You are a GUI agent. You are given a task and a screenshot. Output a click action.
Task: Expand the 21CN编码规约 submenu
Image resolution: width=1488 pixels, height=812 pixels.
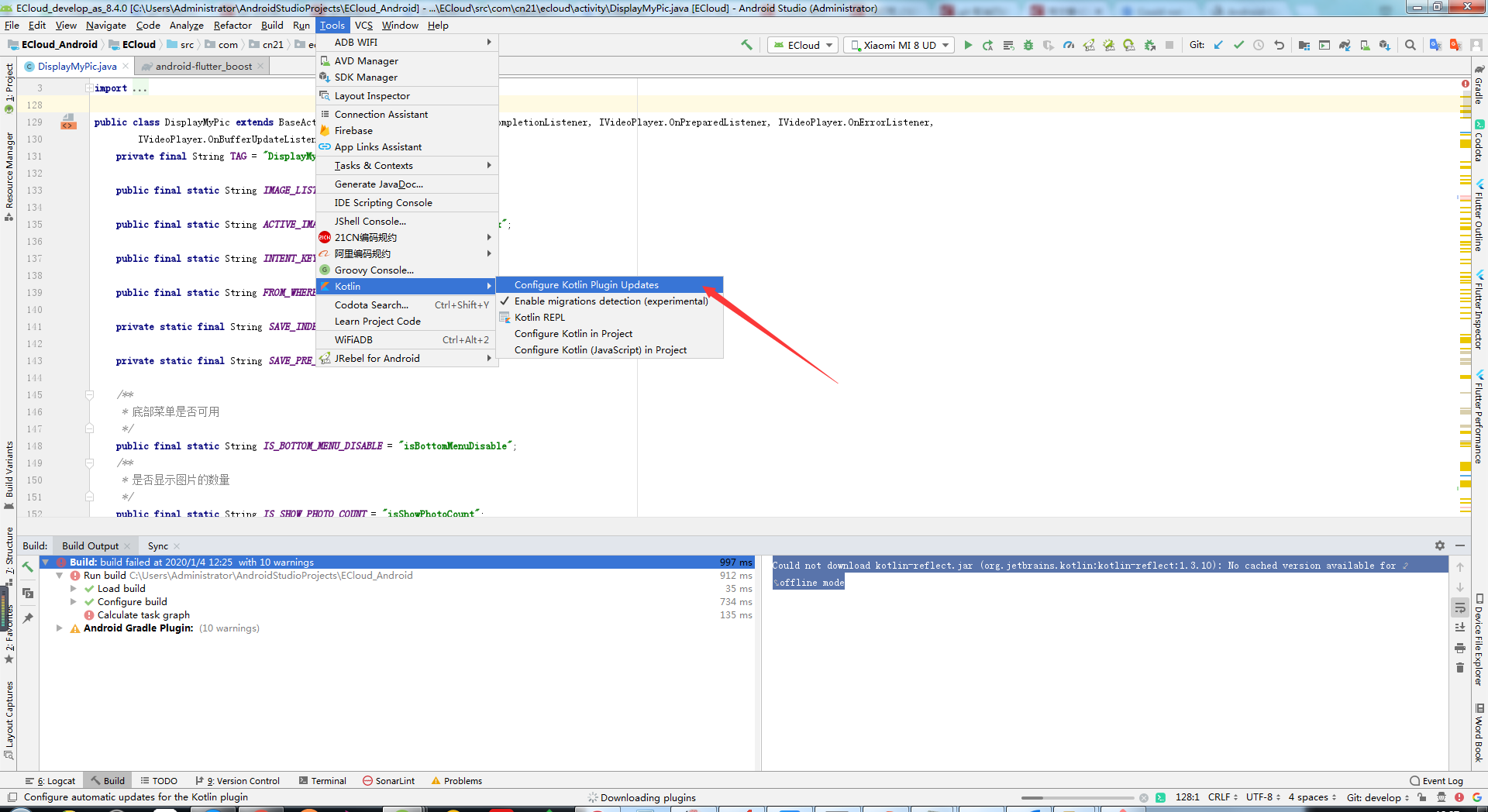point(407,238)
